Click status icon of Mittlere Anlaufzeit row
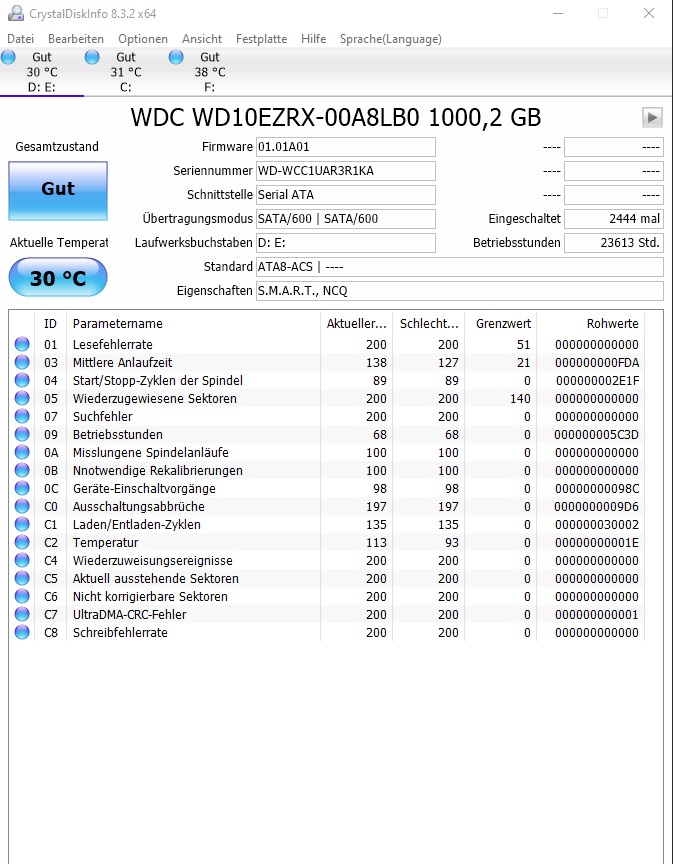The height and width of the screenshot is (864, 673). pyautogui.click(x=22, y=363)
